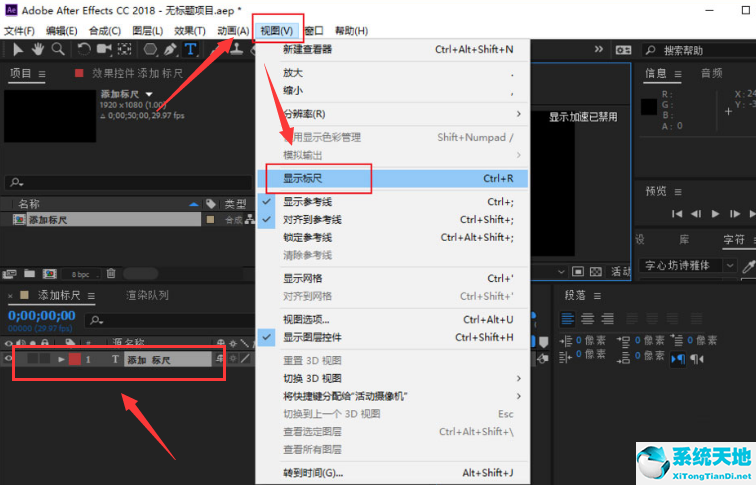Image resolution: width=756 pixels, height=485 pixels.
Task: Align paragraph text right
Action: 608,318
